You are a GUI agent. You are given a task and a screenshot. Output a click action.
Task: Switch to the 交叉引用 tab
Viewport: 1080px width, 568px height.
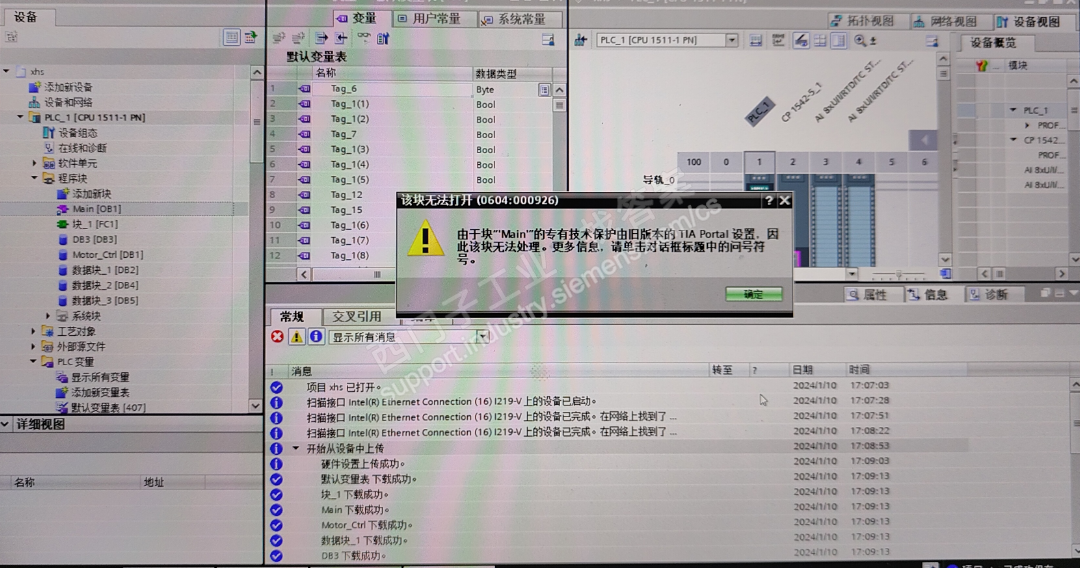pyautogui.click(x=357, y=316)
